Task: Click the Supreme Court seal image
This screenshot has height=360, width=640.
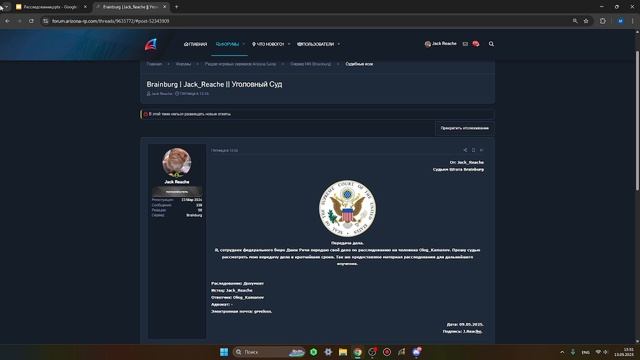Action: [347, 209]
